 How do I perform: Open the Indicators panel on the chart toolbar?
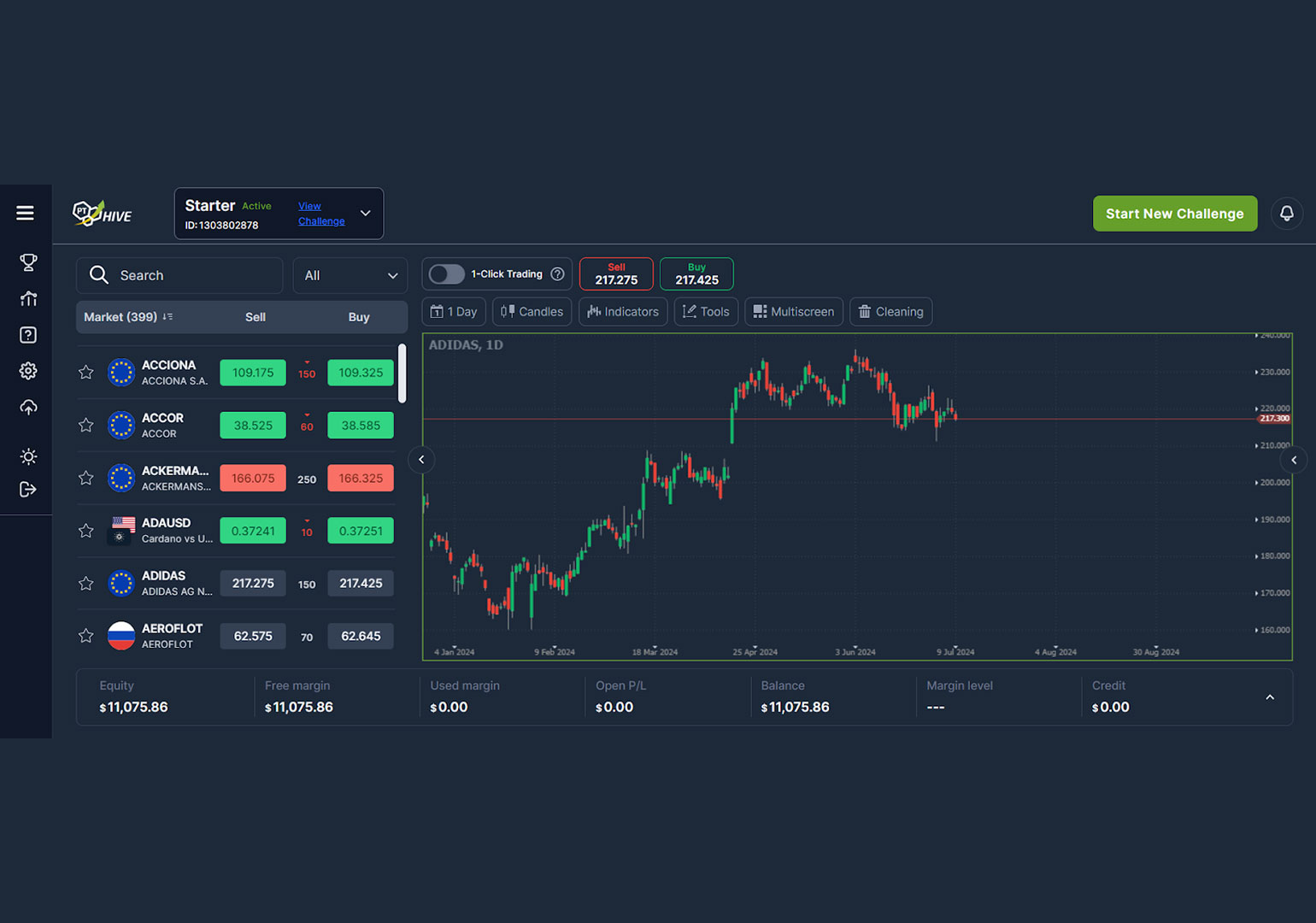pos(623,311)
